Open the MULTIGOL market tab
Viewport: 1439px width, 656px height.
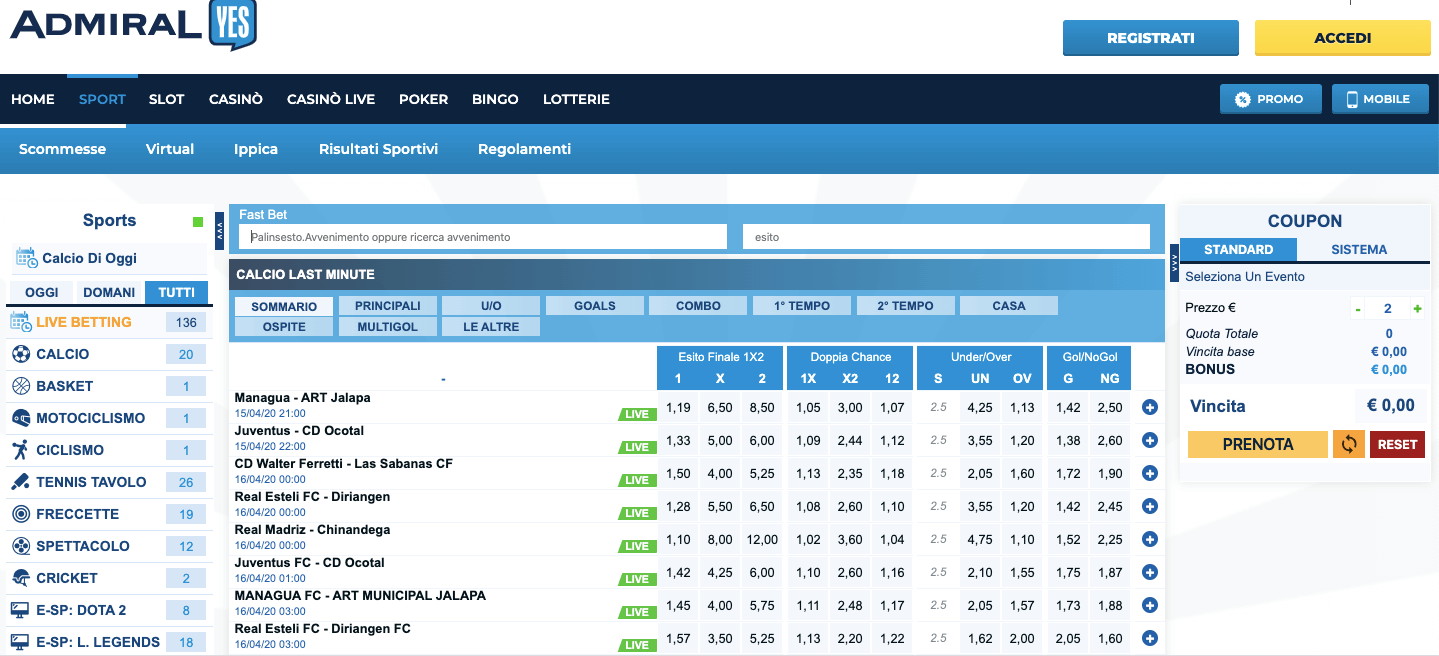click(388, 327)
